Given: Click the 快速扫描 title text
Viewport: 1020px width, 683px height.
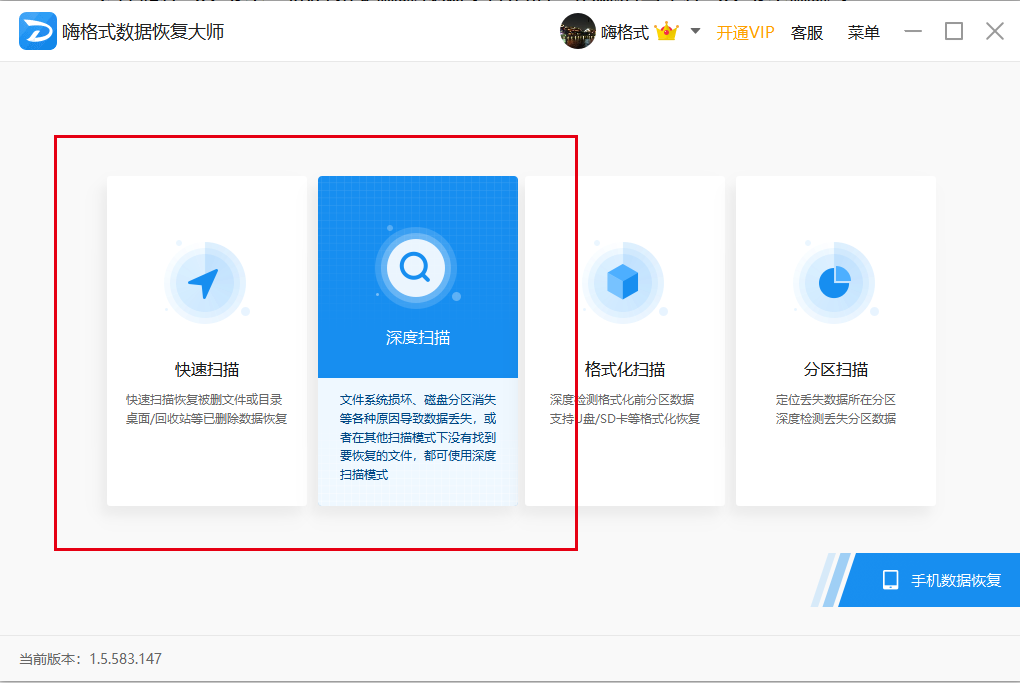Looking at the screenshot, I should [x=207, y=369].
